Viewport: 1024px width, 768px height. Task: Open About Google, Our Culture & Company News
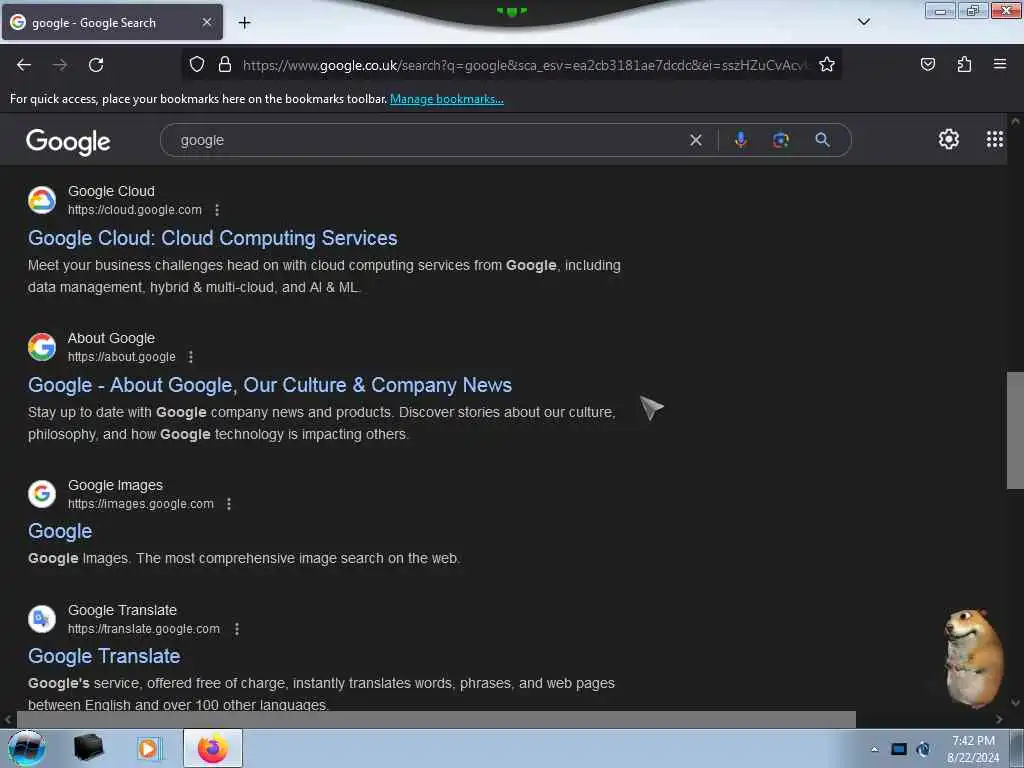tap(270, 385)
